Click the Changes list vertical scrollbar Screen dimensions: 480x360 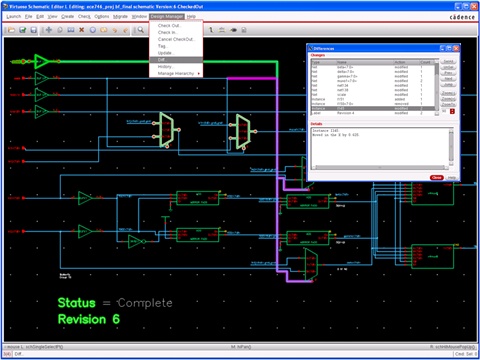pos(437,88)
